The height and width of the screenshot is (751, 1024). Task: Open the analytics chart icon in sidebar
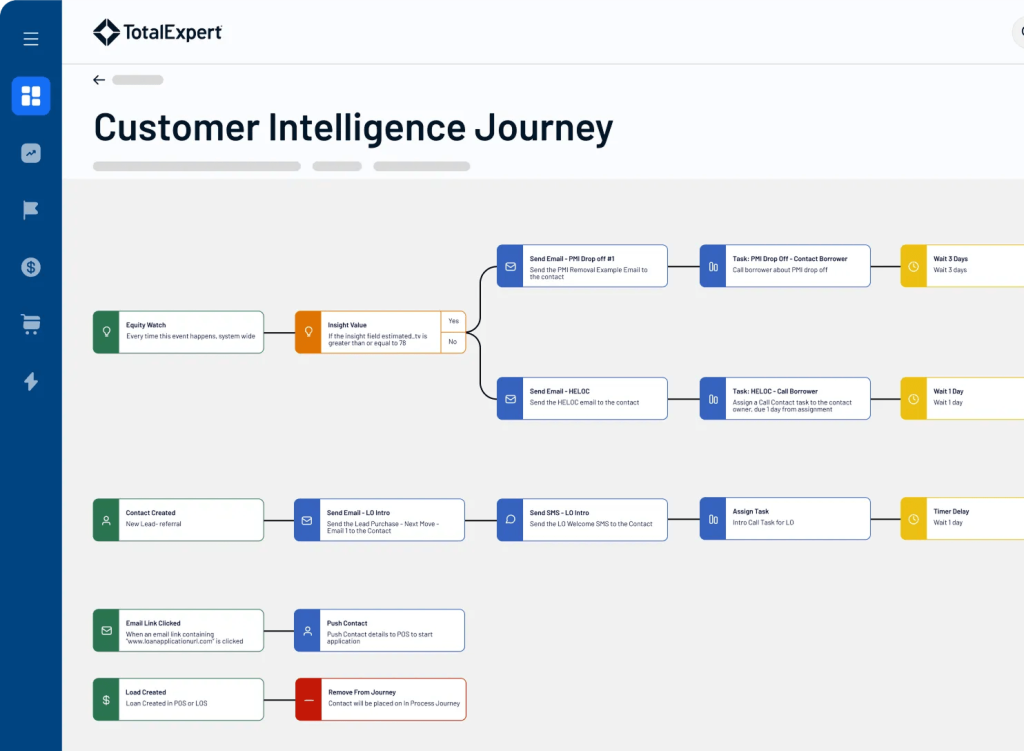click(31, 153)
